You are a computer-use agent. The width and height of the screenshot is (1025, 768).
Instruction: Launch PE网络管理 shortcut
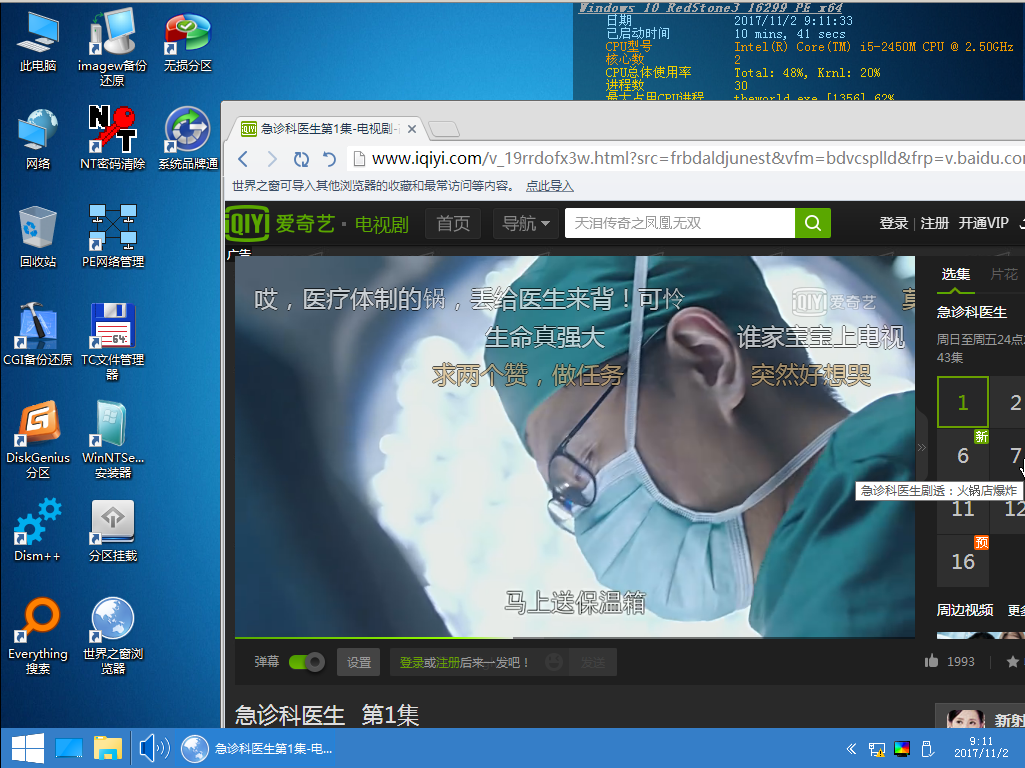pyautogui.click(x=112, y=236)
